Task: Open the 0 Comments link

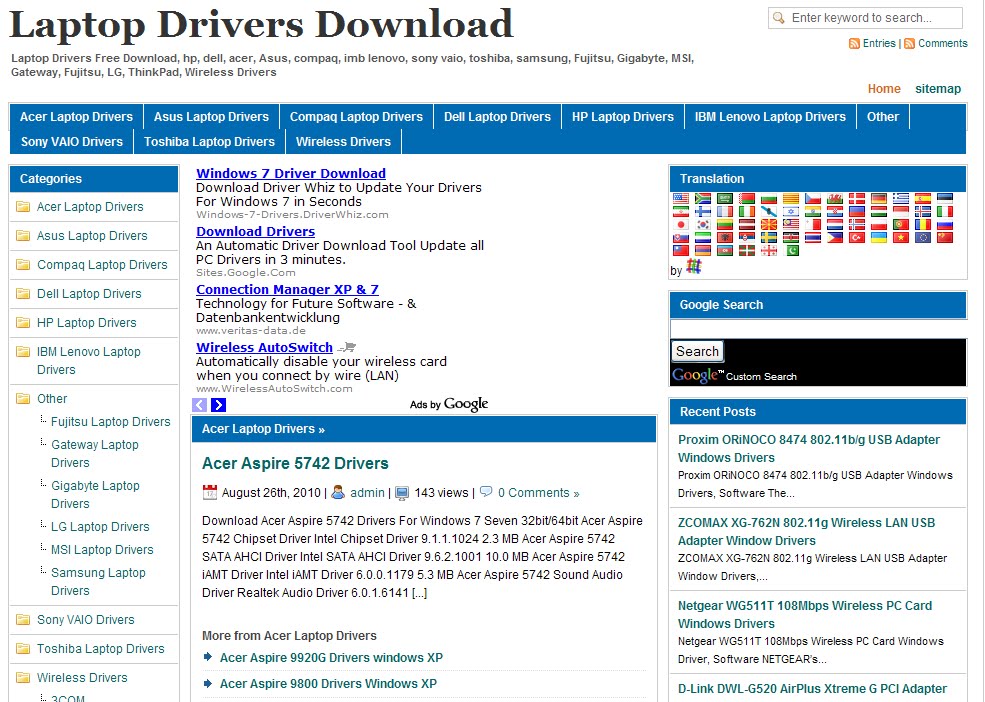Action: pyautogui.click(x=538, y=493)
